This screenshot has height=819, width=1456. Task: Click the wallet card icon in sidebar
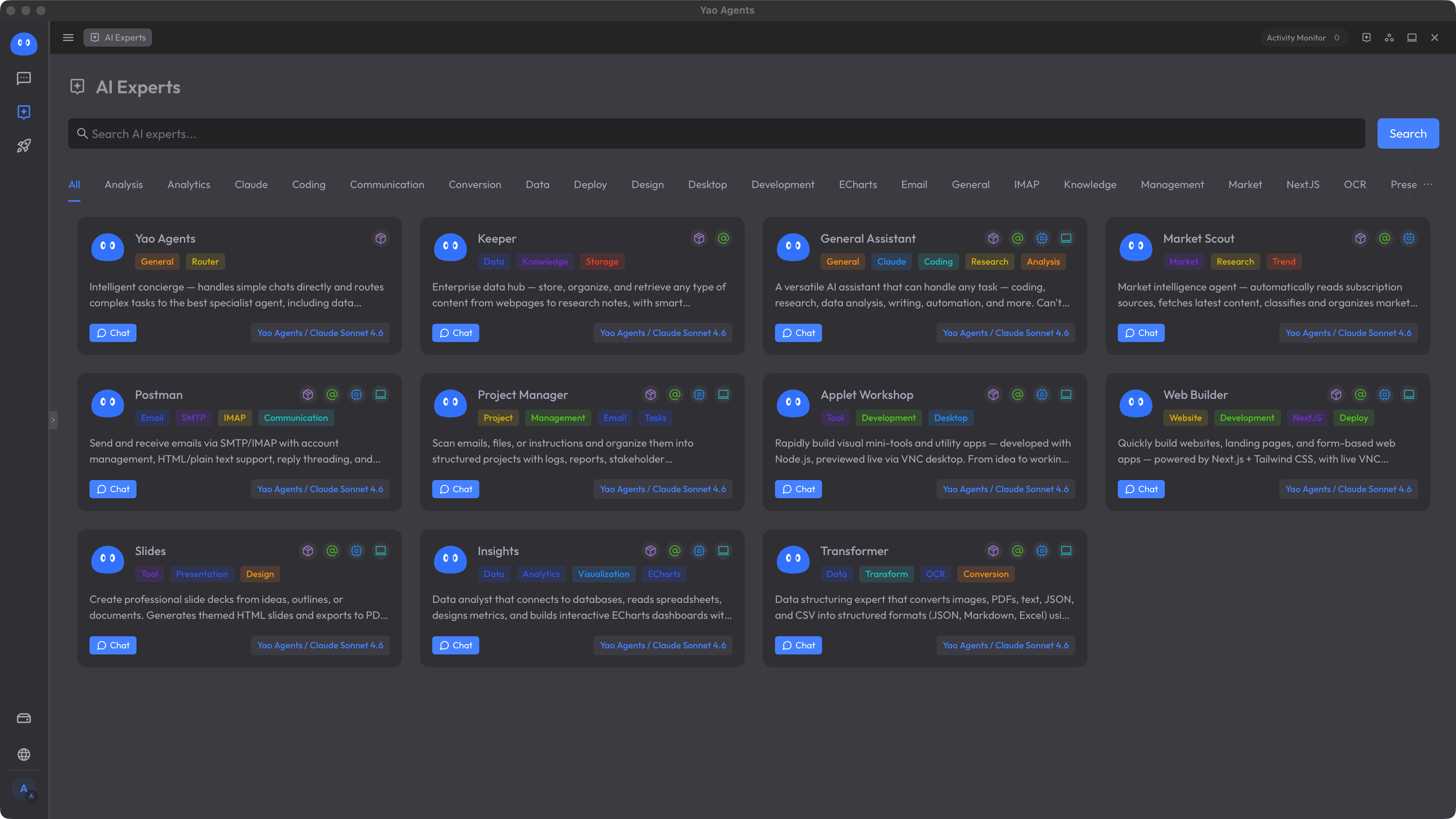24,719
